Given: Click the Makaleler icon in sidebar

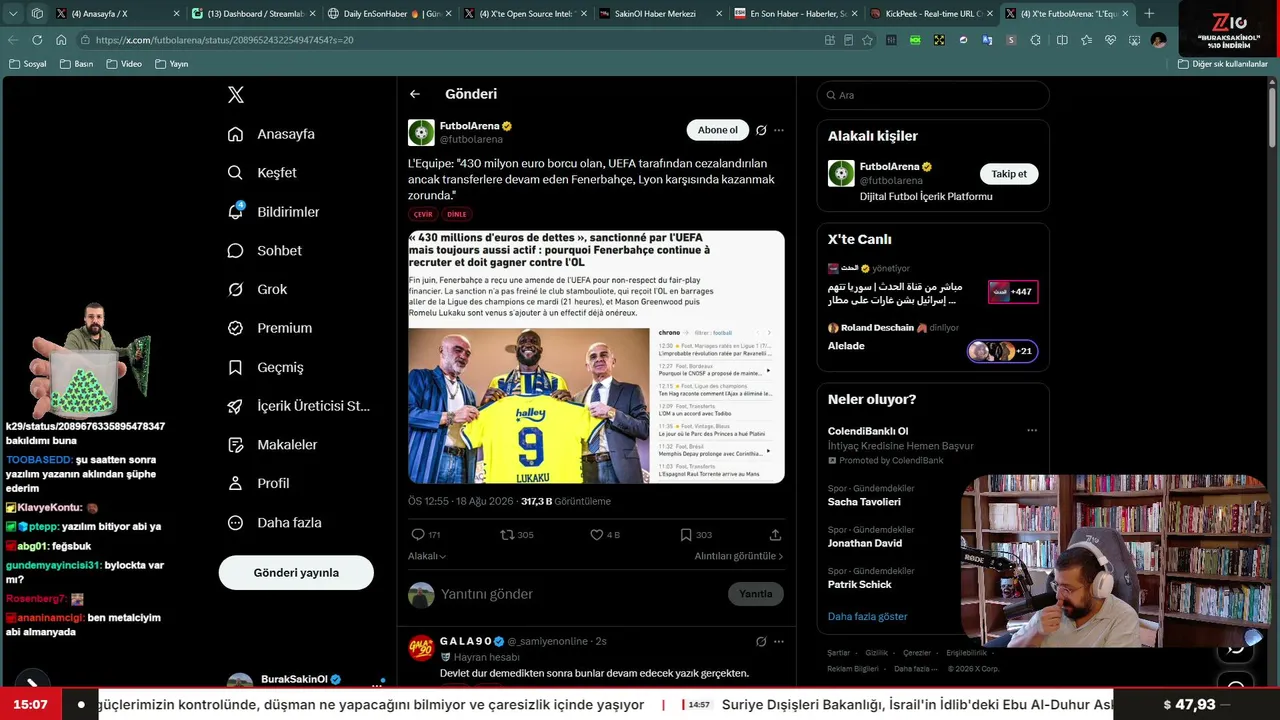Looking at the screenshot, I should (236, 445).
